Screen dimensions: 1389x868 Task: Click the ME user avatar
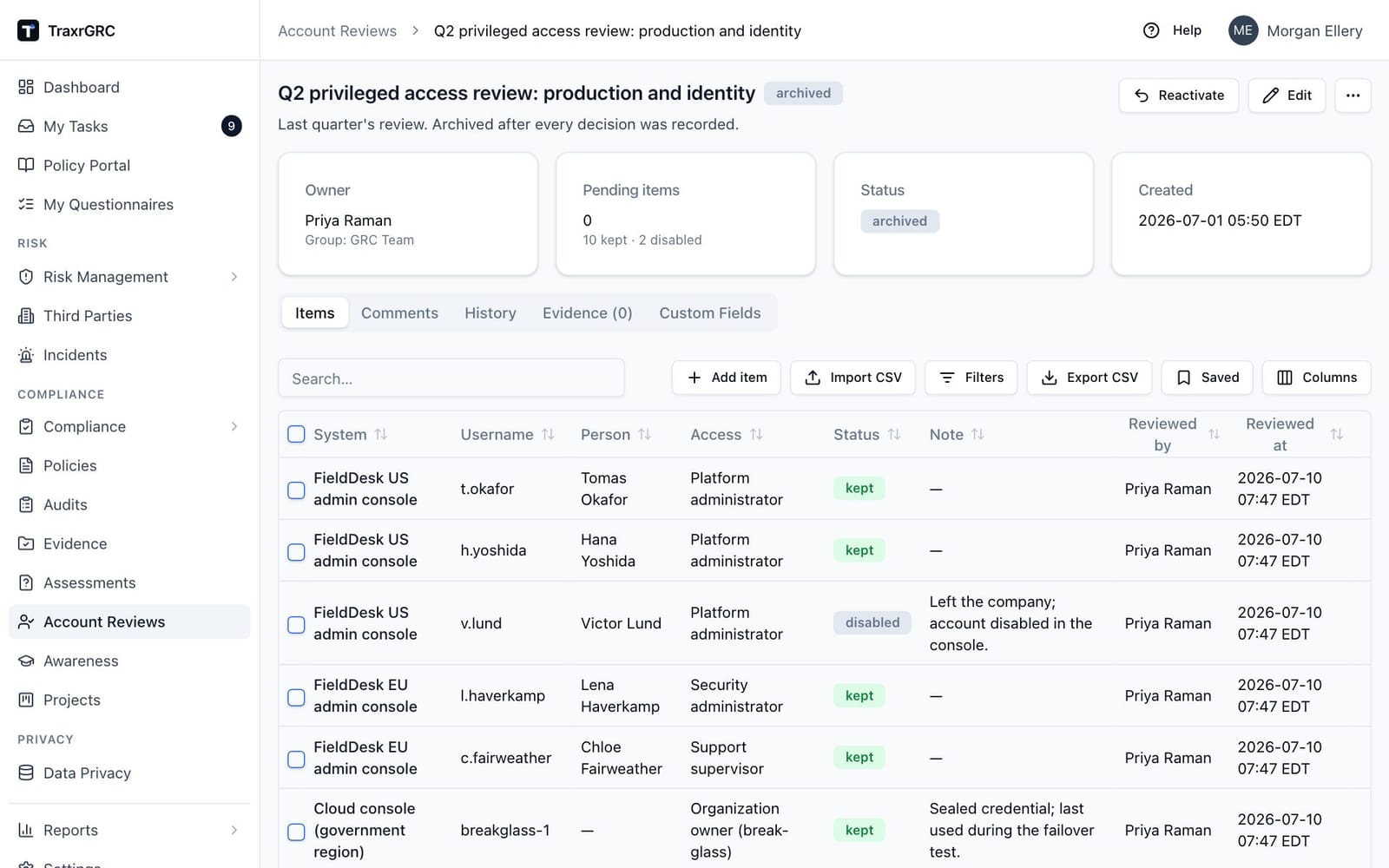click(x=1243, y=30)
